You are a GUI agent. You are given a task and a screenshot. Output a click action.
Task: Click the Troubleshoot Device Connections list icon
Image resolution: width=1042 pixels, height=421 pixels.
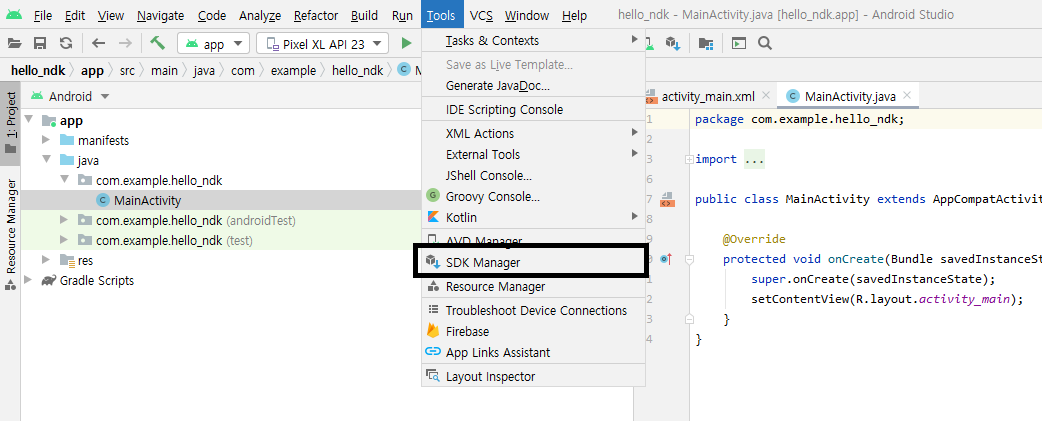coord(433,310)
